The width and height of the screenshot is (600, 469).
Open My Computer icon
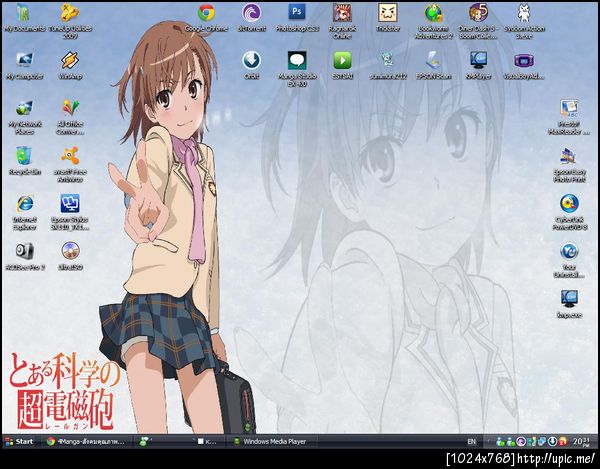[24, 66]
